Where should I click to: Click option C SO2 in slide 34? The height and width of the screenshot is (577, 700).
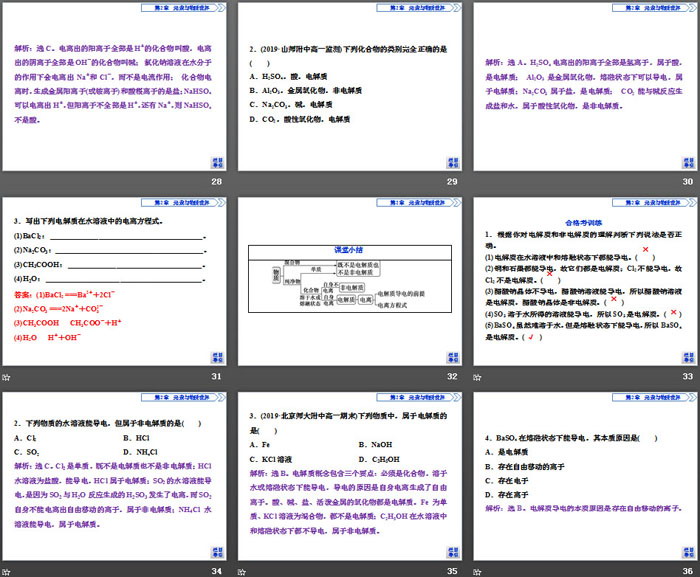pyautogui.click(x=27, y=452)
